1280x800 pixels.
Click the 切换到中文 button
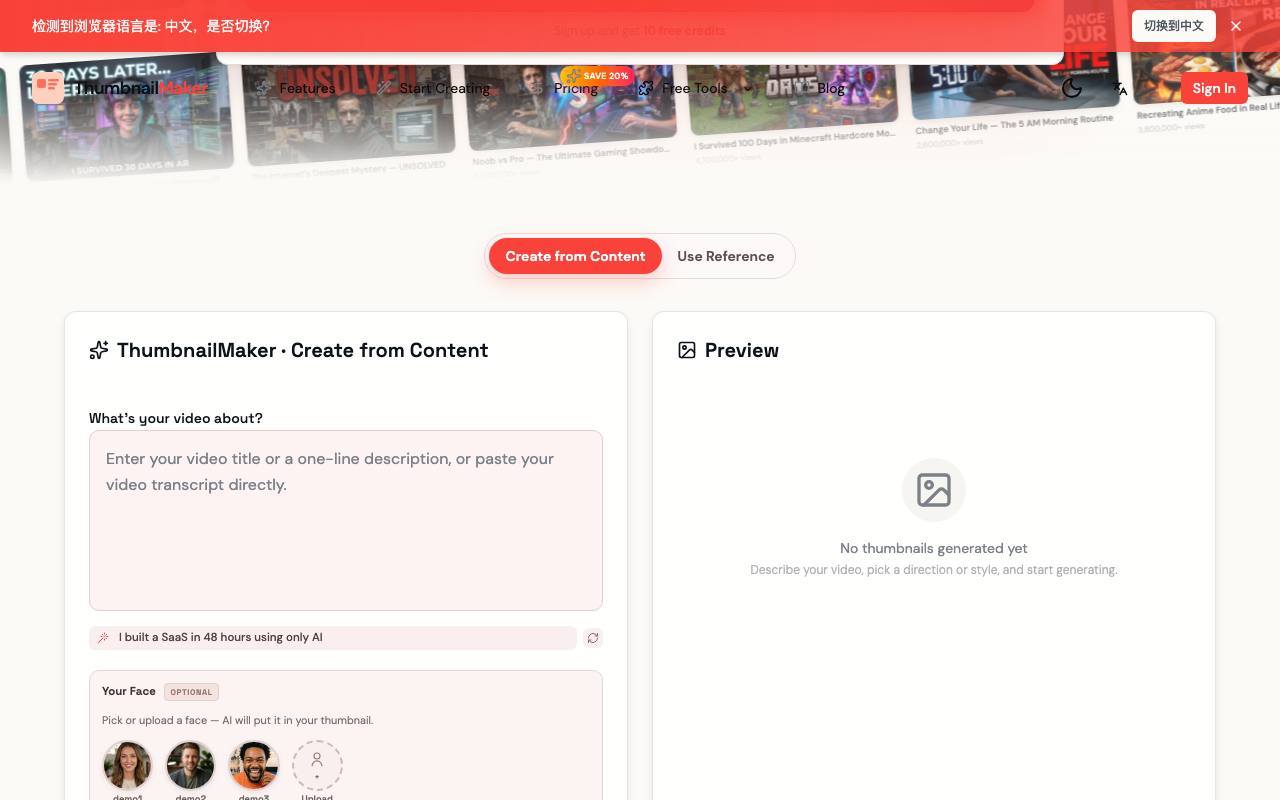point(1174,26)
